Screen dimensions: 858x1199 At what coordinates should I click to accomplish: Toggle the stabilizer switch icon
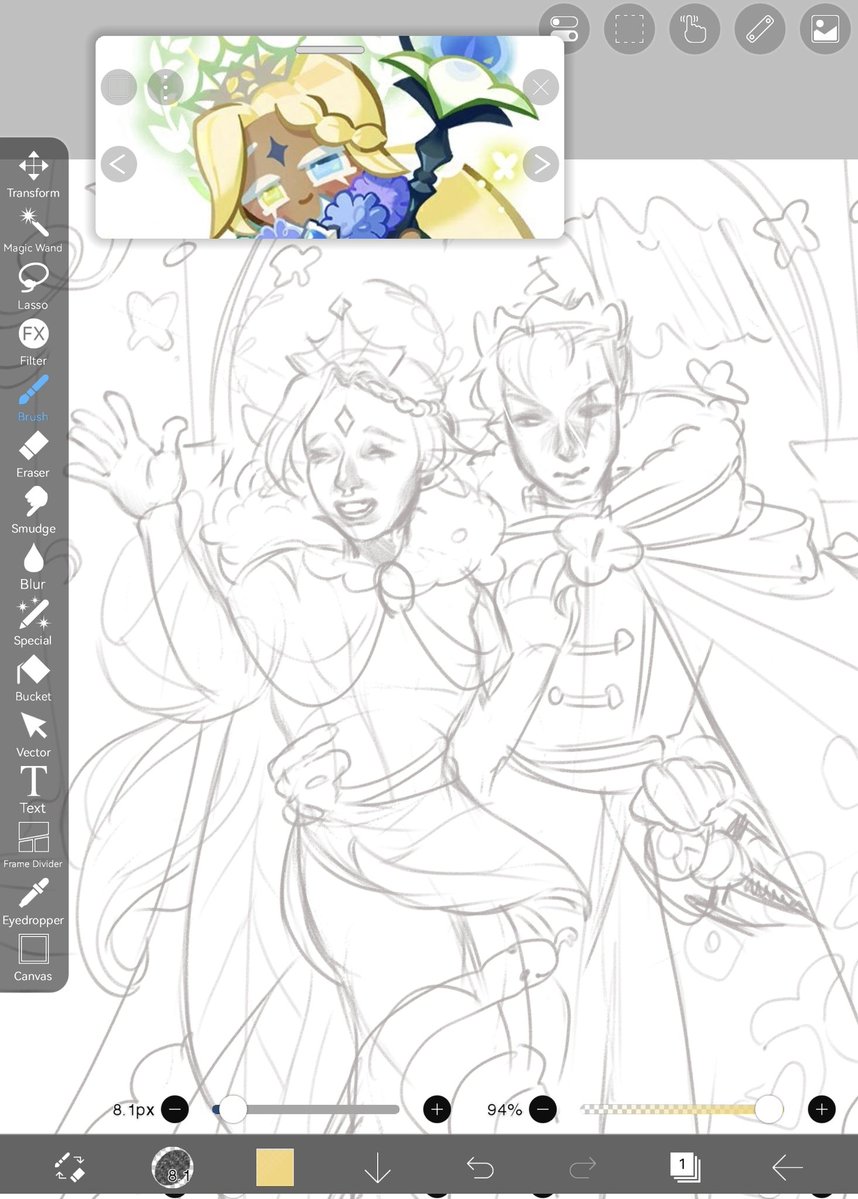click(564, 29)
